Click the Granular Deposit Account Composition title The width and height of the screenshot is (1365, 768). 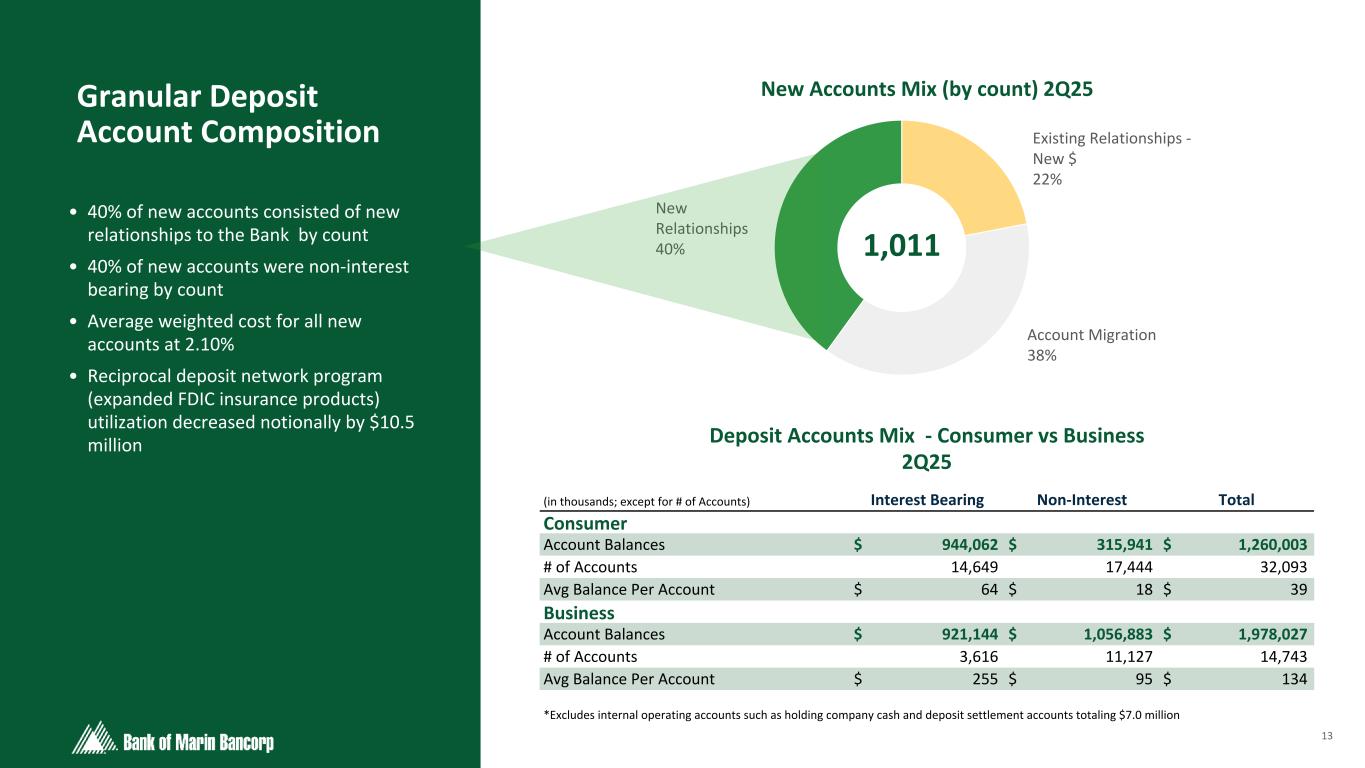[x=228, y=114]
